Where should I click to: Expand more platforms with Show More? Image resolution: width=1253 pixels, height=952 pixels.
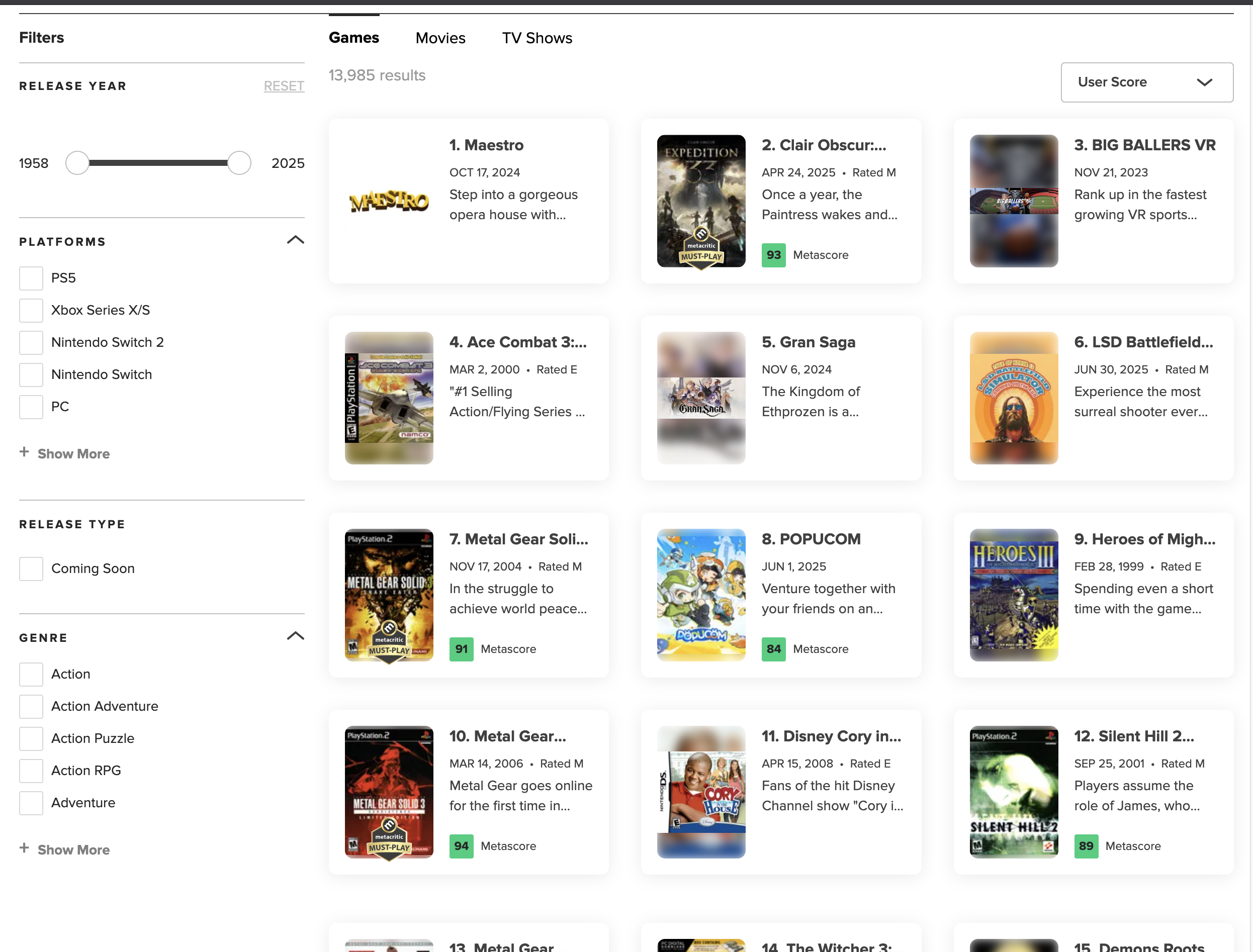74,454
